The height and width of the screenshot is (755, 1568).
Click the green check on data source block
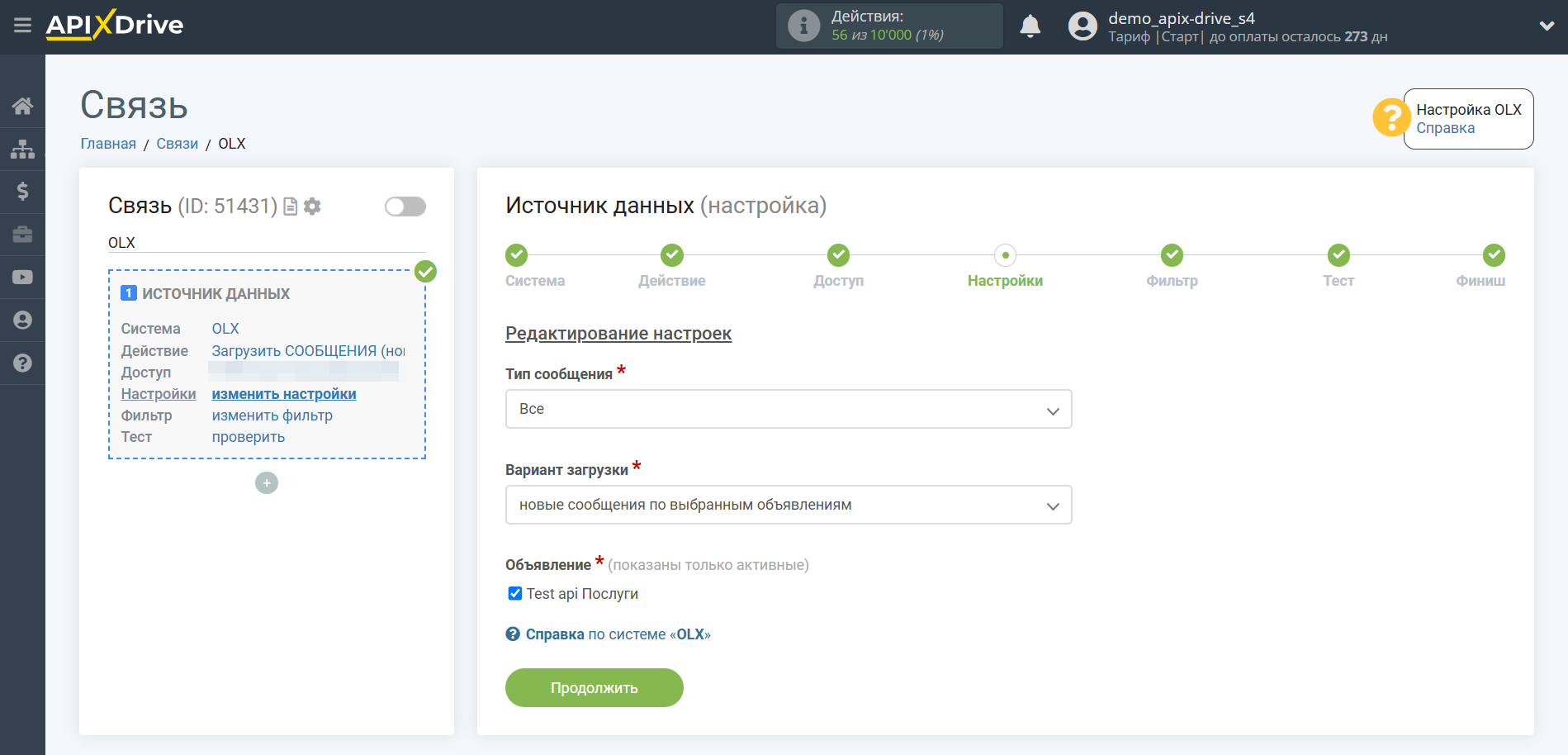click(425, 271)
